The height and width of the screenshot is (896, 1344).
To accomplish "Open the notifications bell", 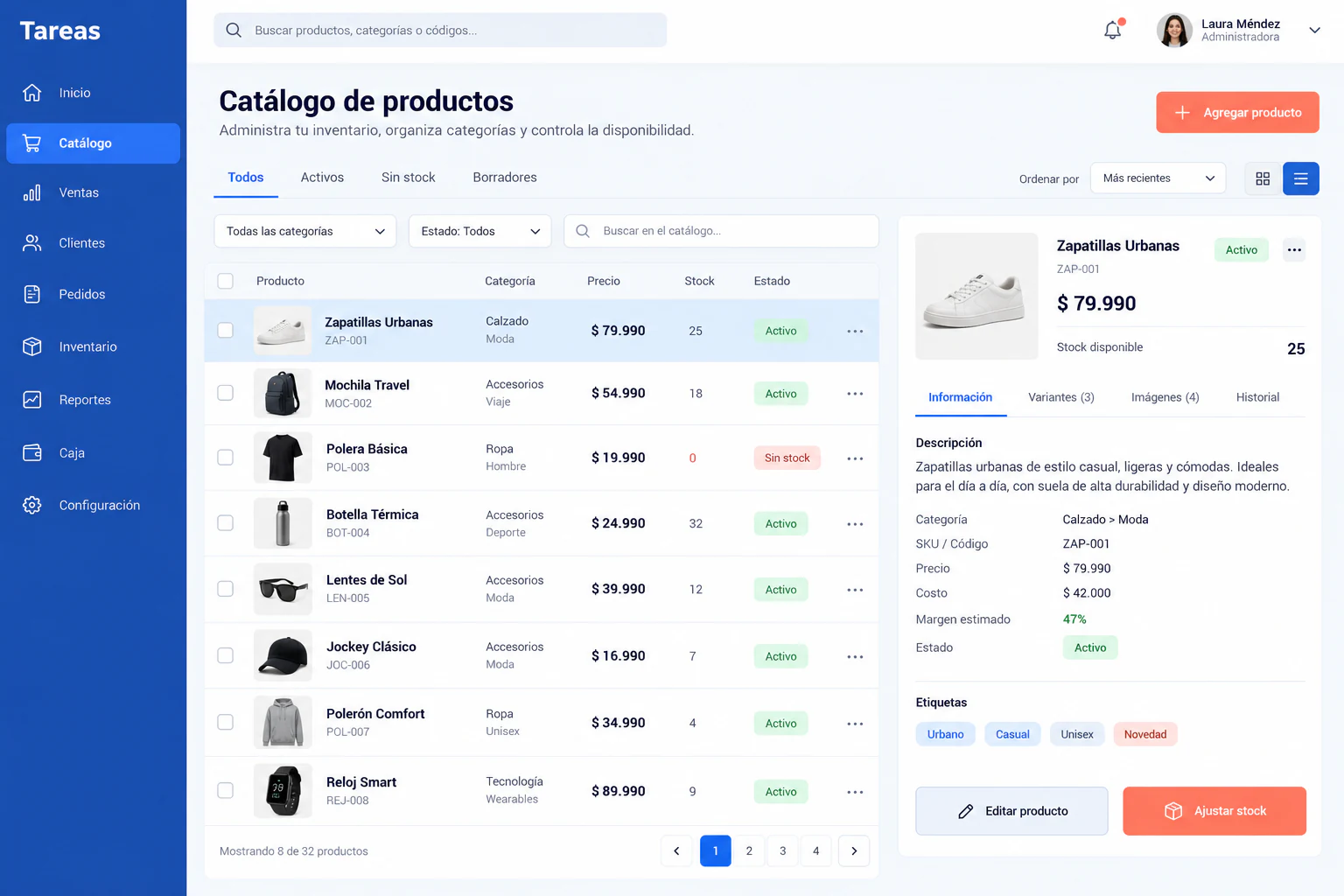I will (x=1112, y=30).
